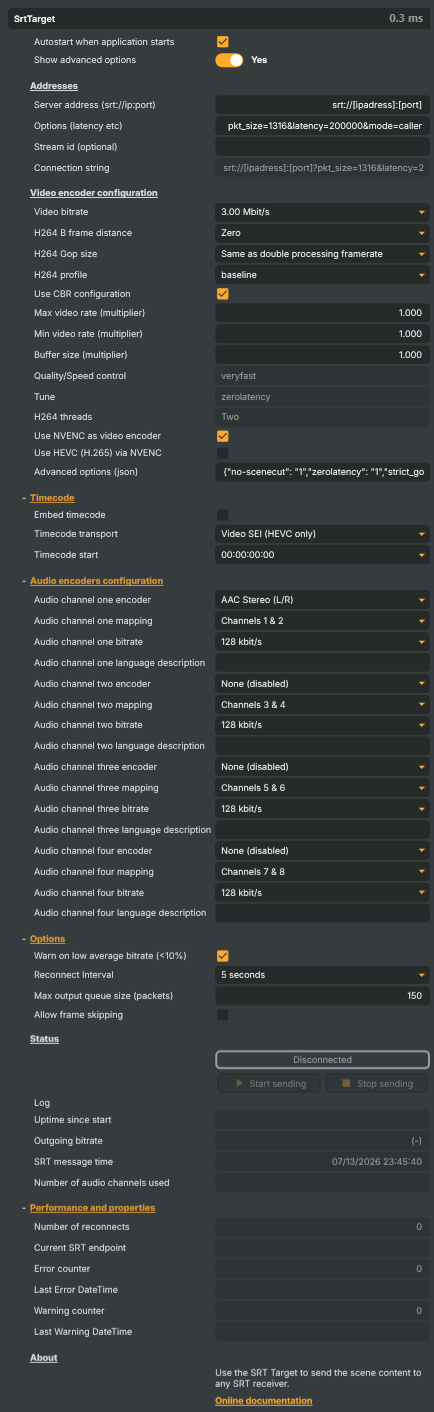Screen dimensions: 434x1412
Task: Edit Min video rate multiplier field
Action: tap(323, 334)
